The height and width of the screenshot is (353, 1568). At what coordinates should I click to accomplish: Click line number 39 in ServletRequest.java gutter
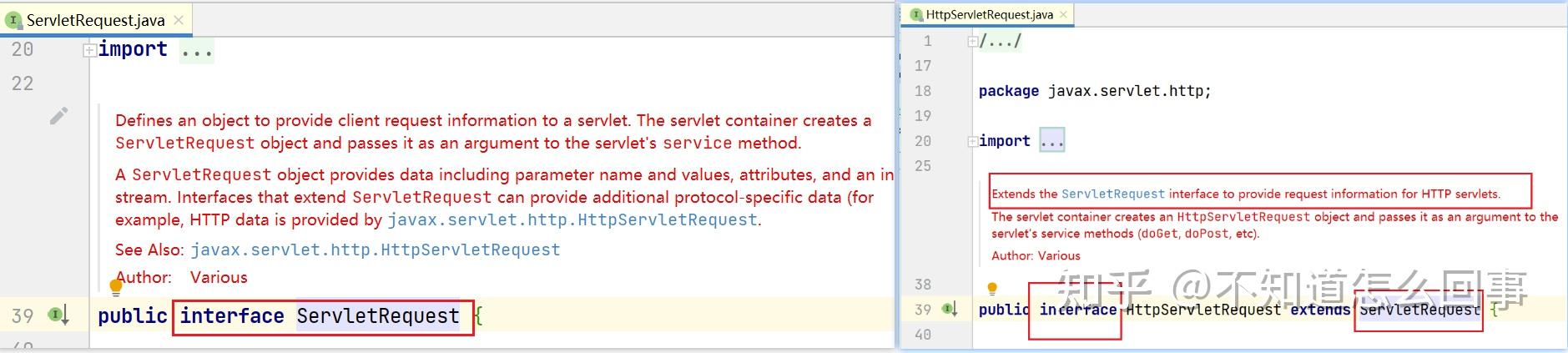click(x=23, y=316)
